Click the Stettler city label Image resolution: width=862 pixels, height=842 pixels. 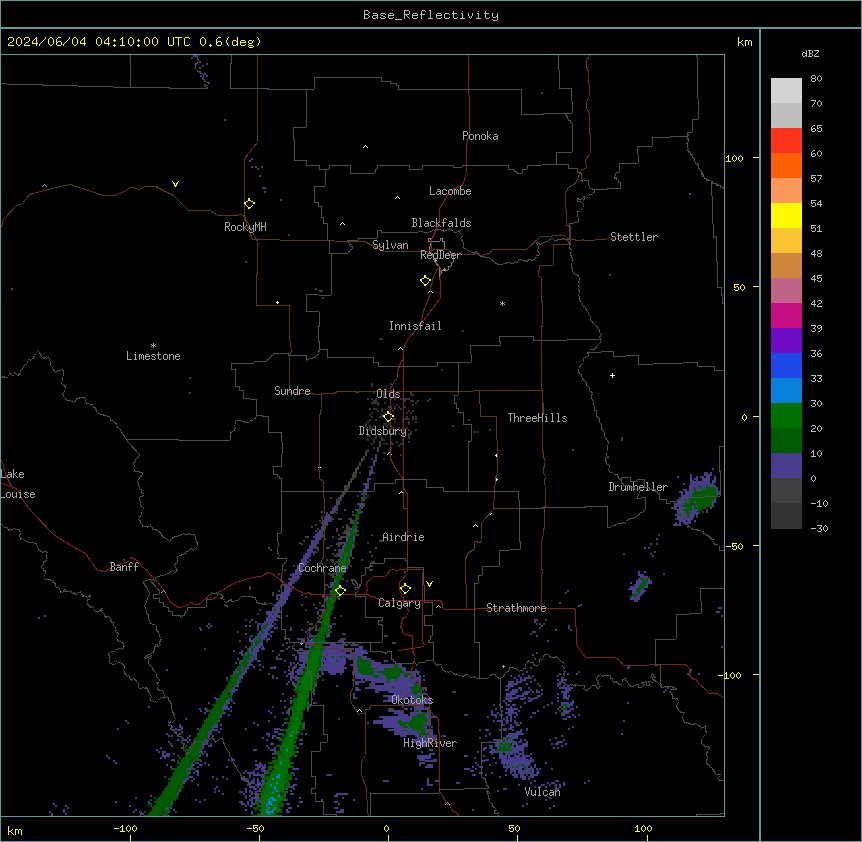634,237
